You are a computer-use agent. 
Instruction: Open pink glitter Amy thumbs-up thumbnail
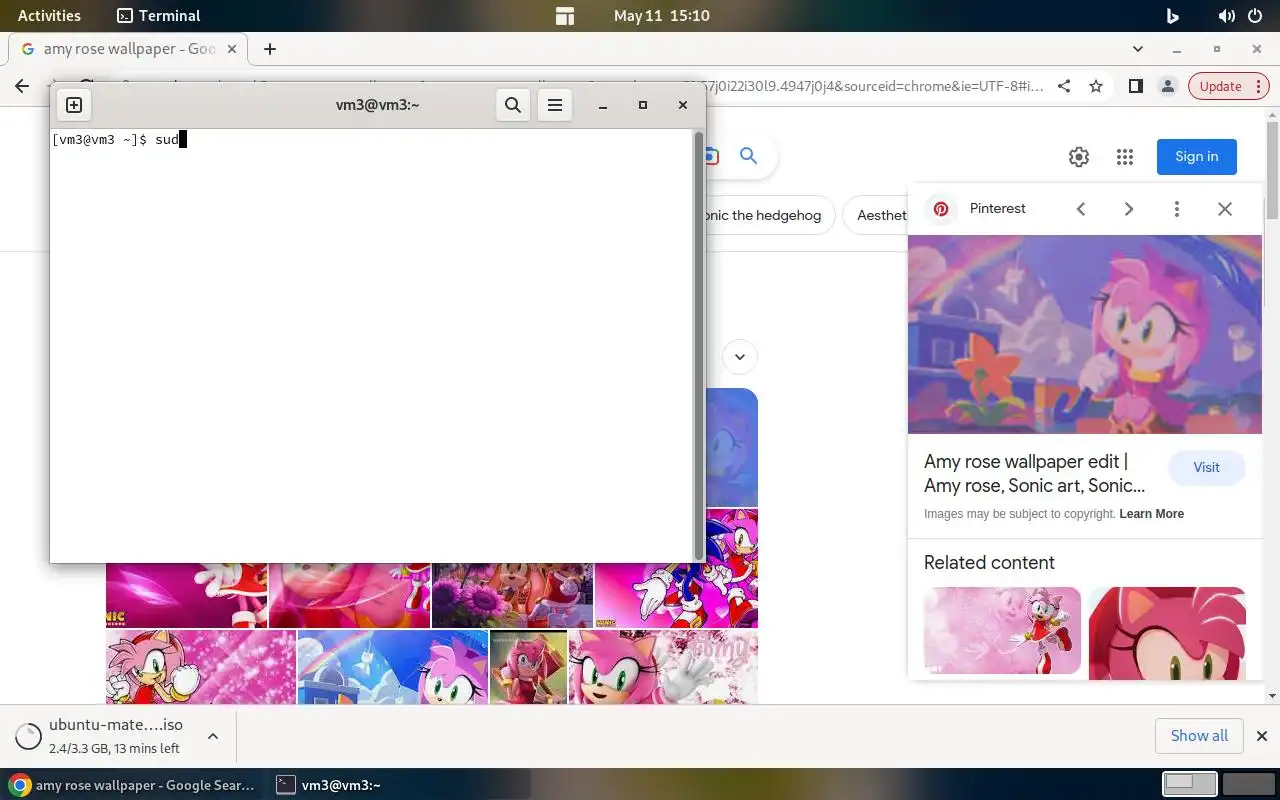[x=201, y=667]
